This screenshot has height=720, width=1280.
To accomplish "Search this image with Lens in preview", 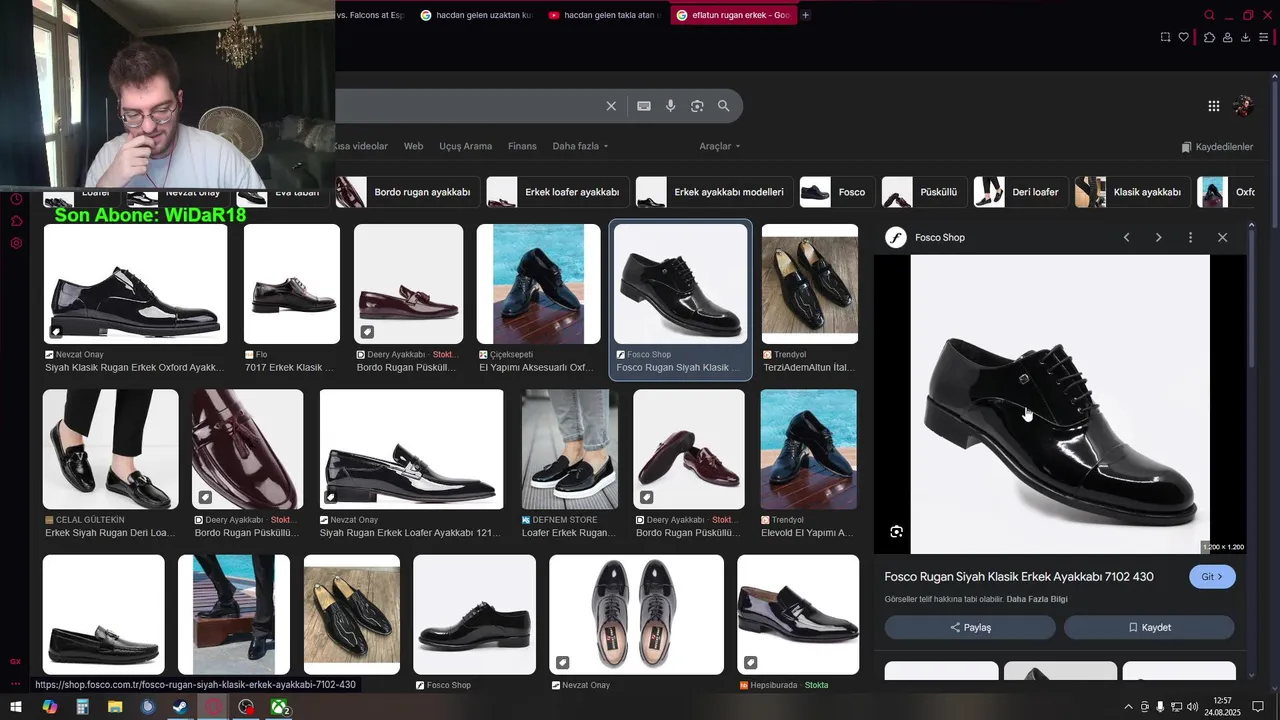I will (x=896, y=532).
